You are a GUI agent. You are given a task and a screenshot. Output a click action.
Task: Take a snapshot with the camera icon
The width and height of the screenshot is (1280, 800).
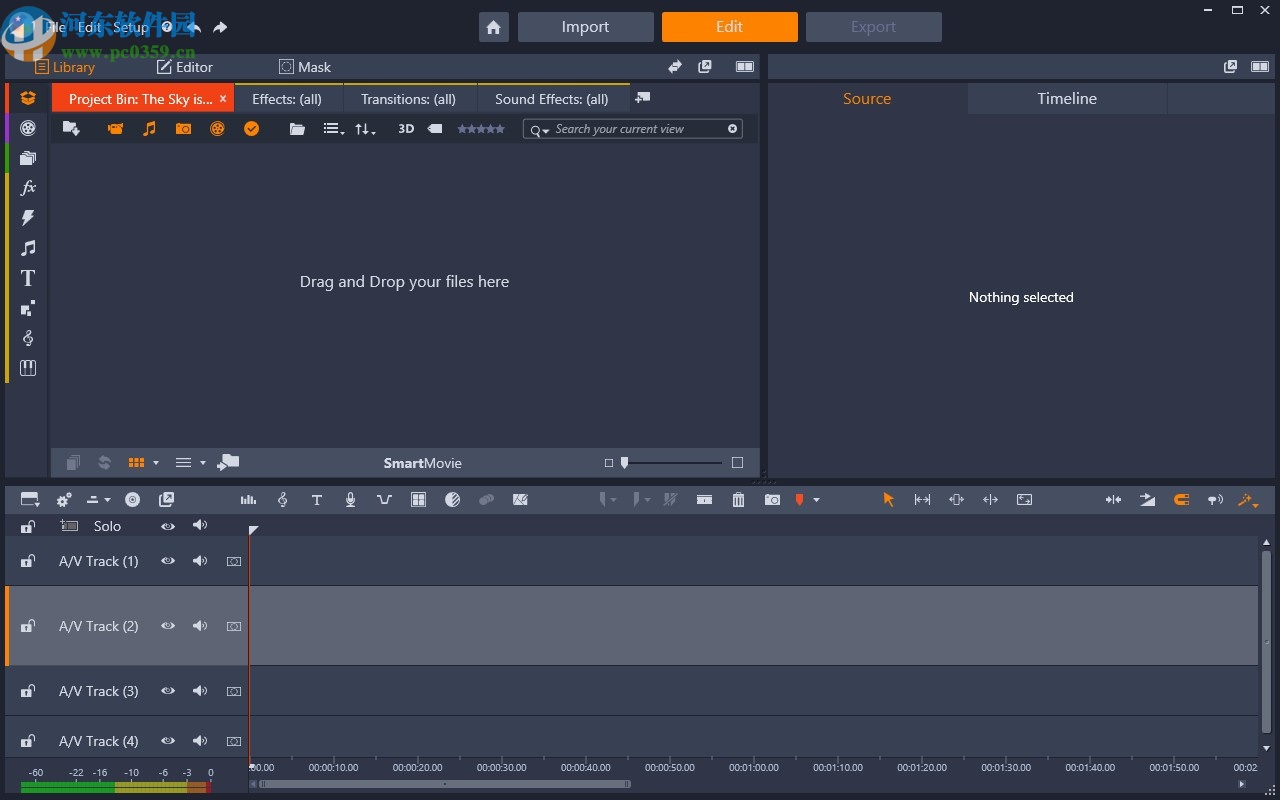(x=772, y=500)
